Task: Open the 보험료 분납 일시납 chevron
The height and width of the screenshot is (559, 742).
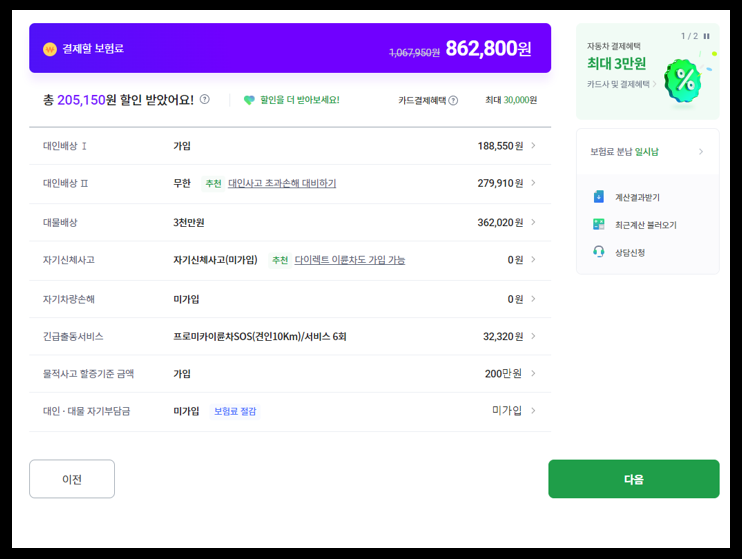Action: 701,152
